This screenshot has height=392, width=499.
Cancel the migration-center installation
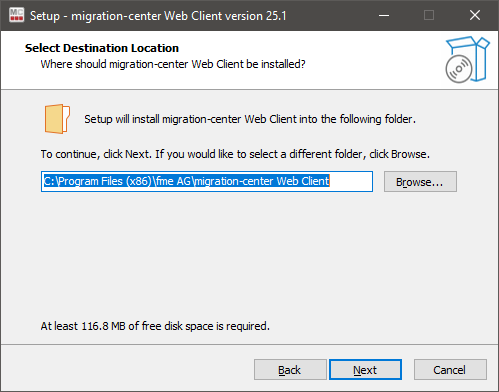point(450,370)
